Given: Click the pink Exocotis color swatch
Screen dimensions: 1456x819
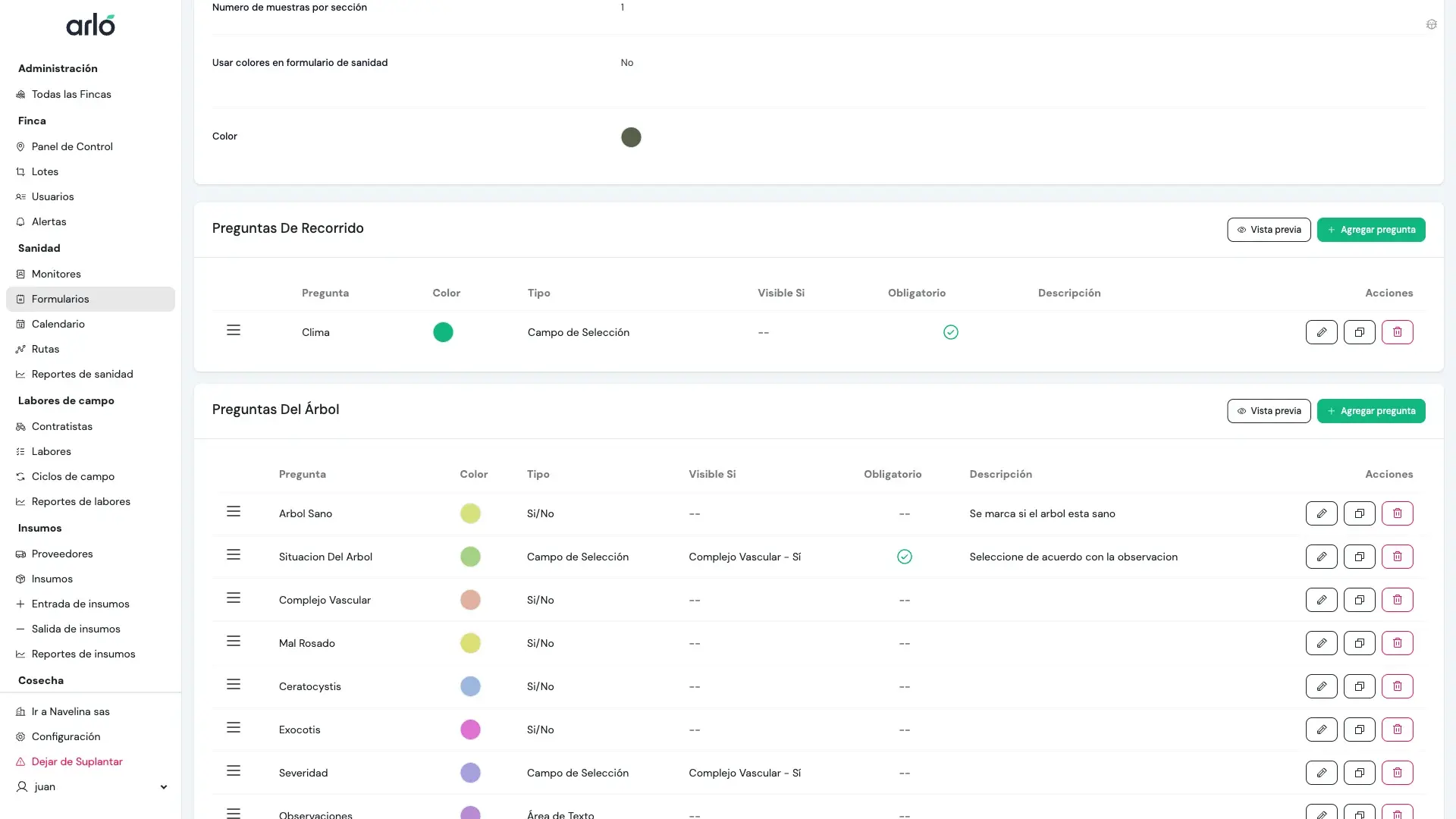Looking at the screenshot, I should point(470,730).
